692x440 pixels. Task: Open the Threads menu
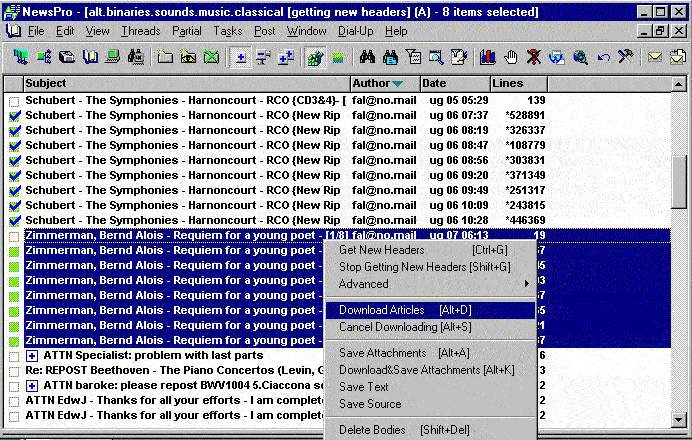point(140,31)
